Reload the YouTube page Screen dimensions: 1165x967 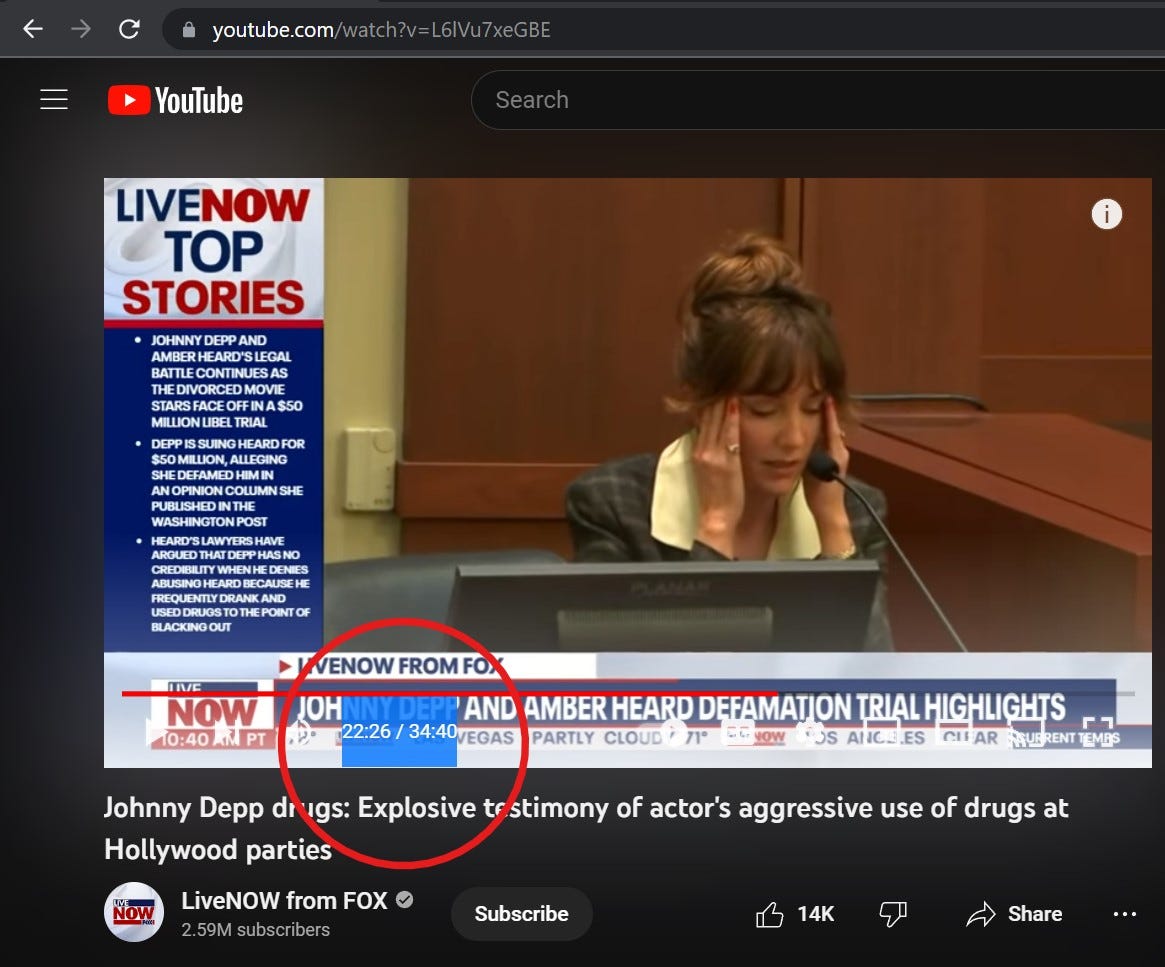pyautogui.click(x=129, y=30)
